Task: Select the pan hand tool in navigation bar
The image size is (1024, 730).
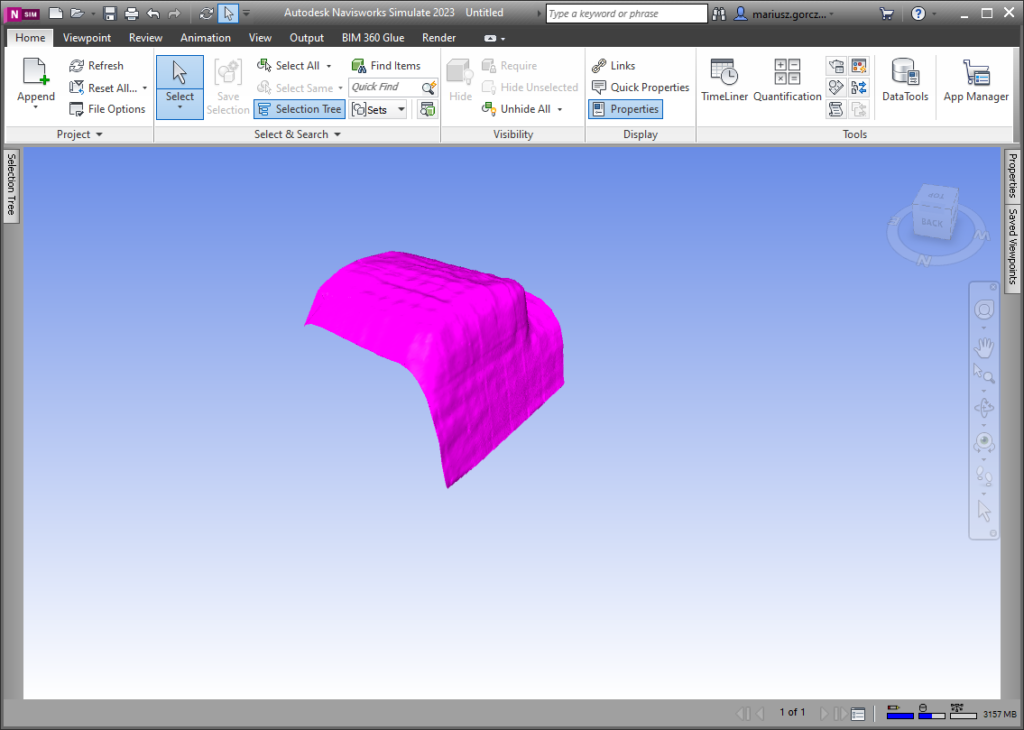Action: click(x=984, y=347)
